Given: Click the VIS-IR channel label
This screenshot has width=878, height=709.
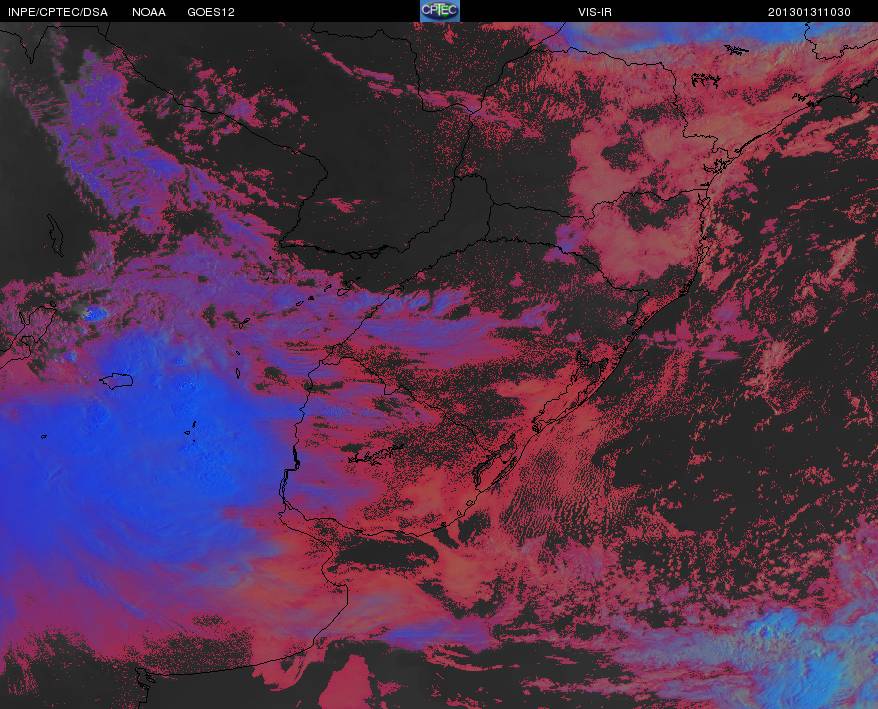Looking at the screenshot, I should tap(595, 12).
